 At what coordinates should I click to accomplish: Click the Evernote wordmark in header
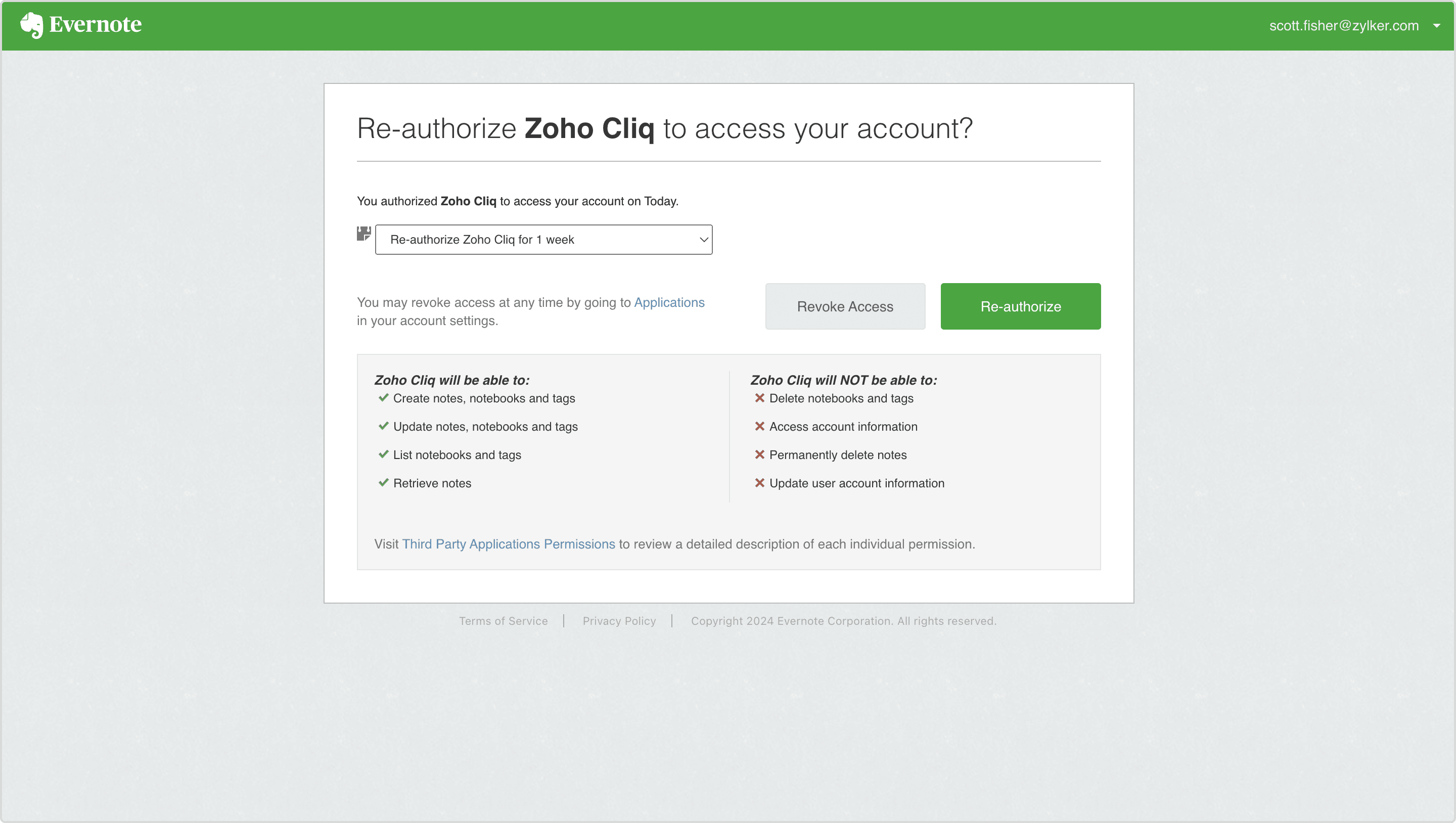[x=95, y=25]
